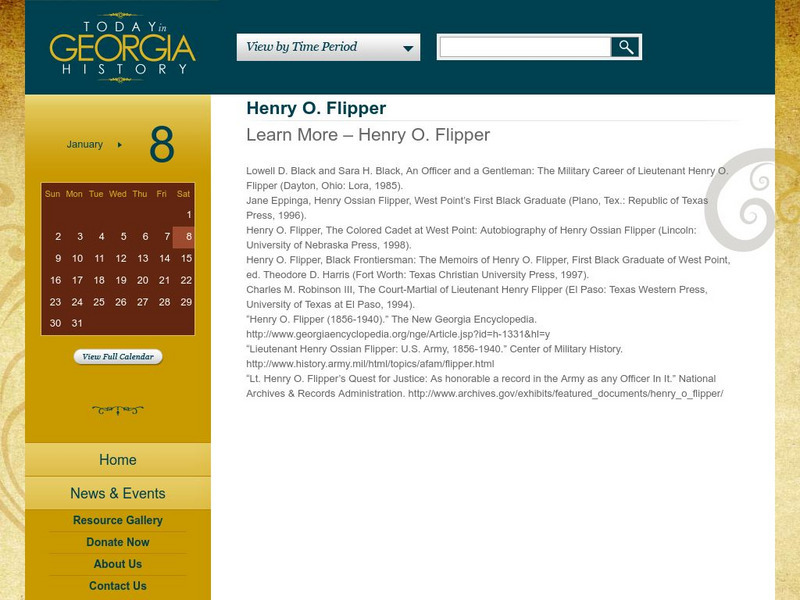Click inside the search text field

point(525,47)
